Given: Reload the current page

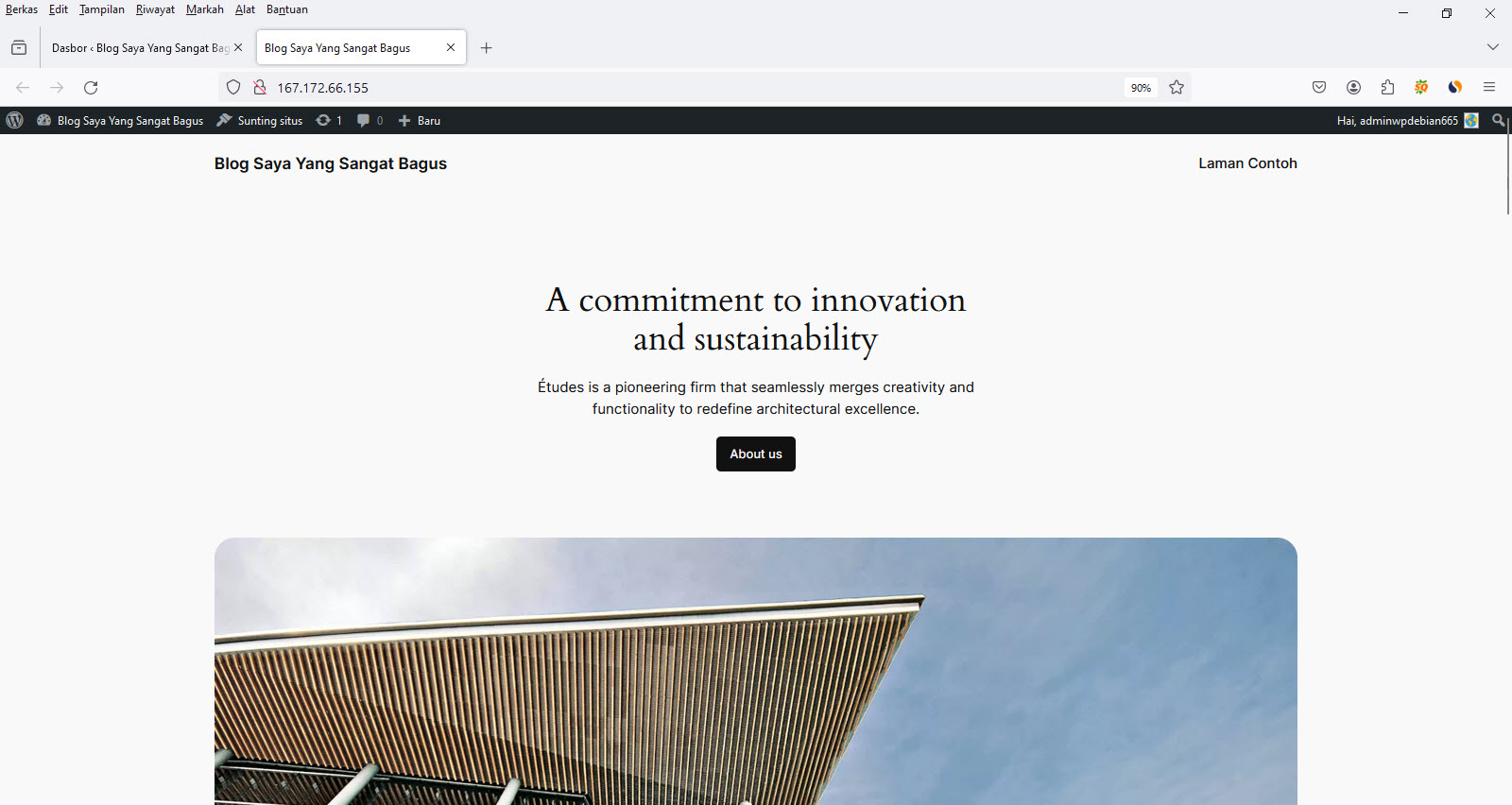Looking at the screenshot, I should click(91, 88).
